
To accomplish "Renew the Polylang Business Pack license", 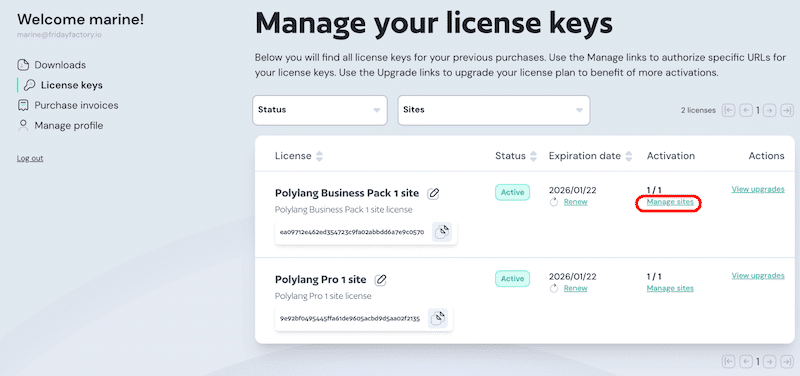I will pyautogui.click(x=576, y=202).
